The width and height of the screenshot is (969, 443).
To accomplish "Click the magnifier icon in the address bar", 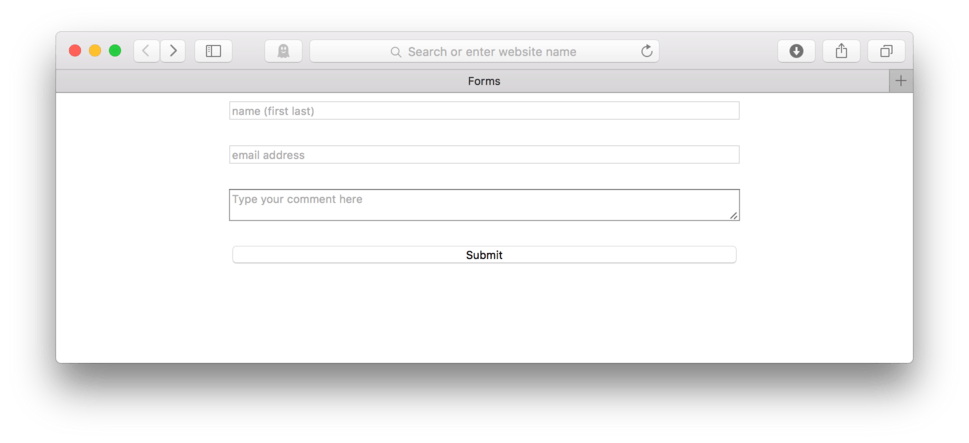I will click(396, 52).
